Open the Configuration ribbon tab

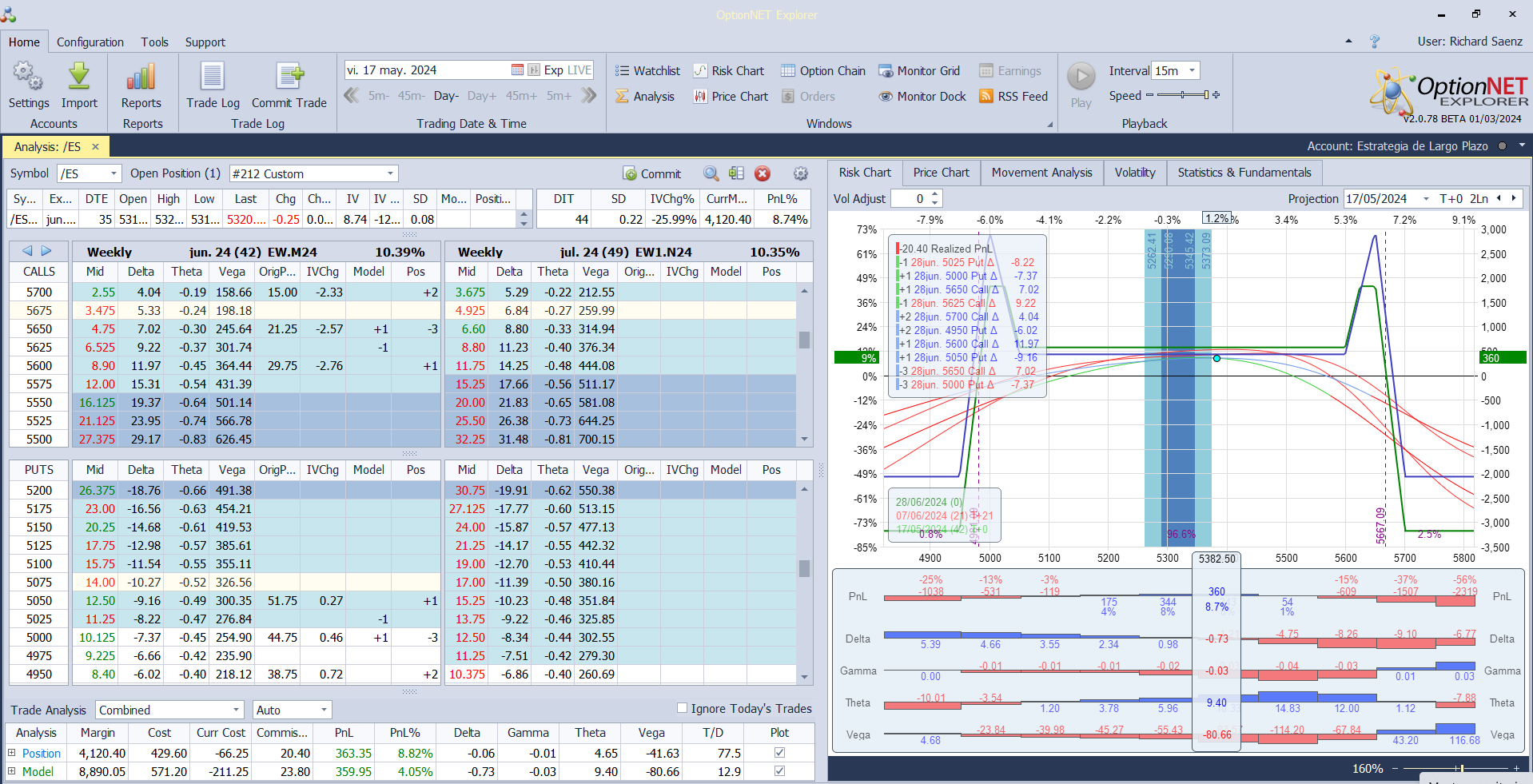click(x=90, y=42)
